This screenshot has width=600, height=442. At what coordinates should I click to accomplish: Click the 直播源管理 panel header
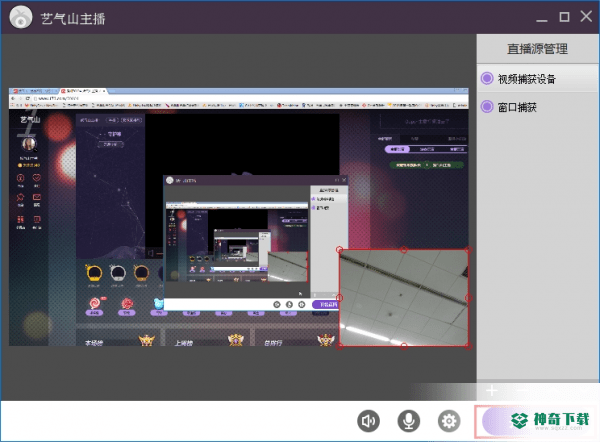point(538,49)
